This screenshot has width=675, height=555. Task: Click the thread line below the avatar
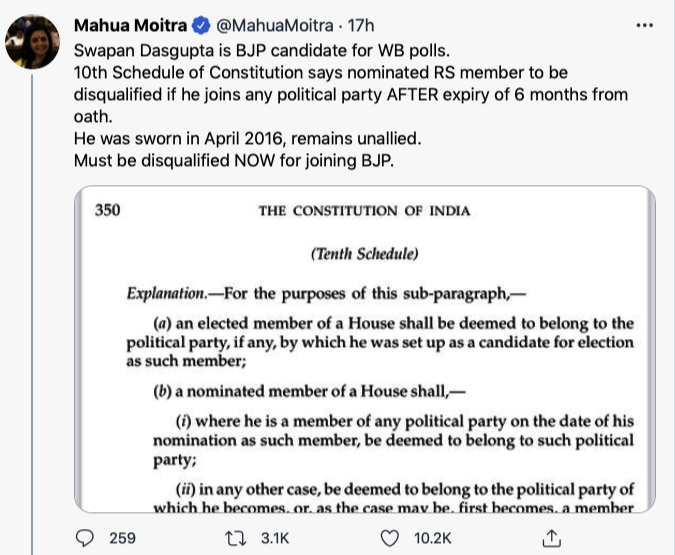(x=32, y=300)
